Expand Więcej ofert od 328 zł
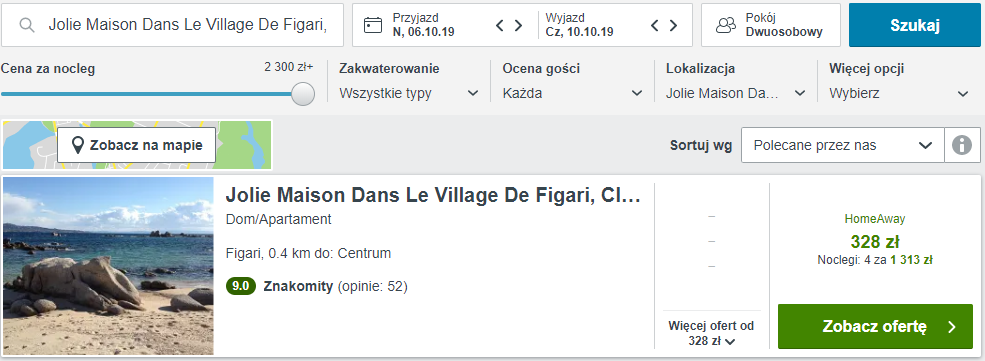 click(x=711, y=333)
